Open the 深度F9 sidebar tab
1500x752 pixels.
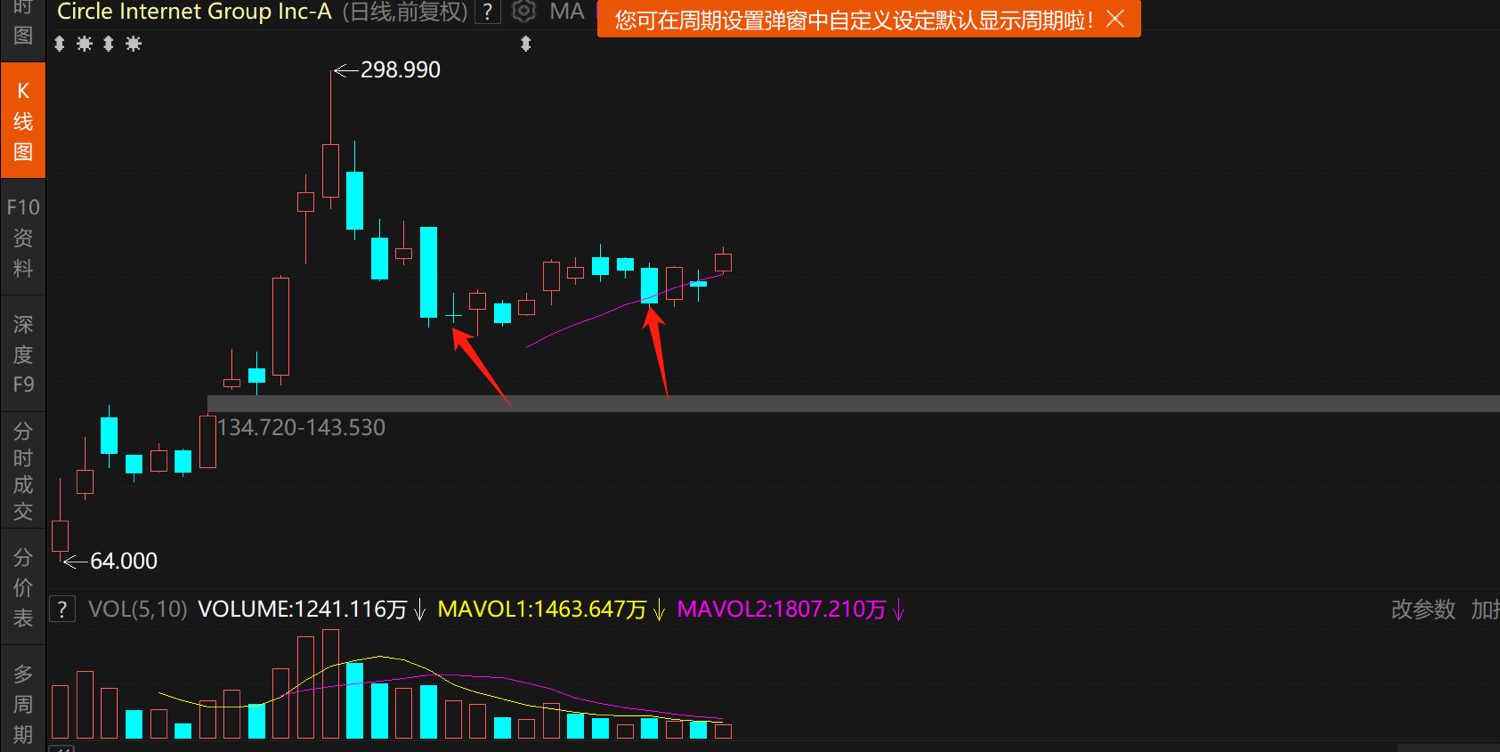coord(23,354)
